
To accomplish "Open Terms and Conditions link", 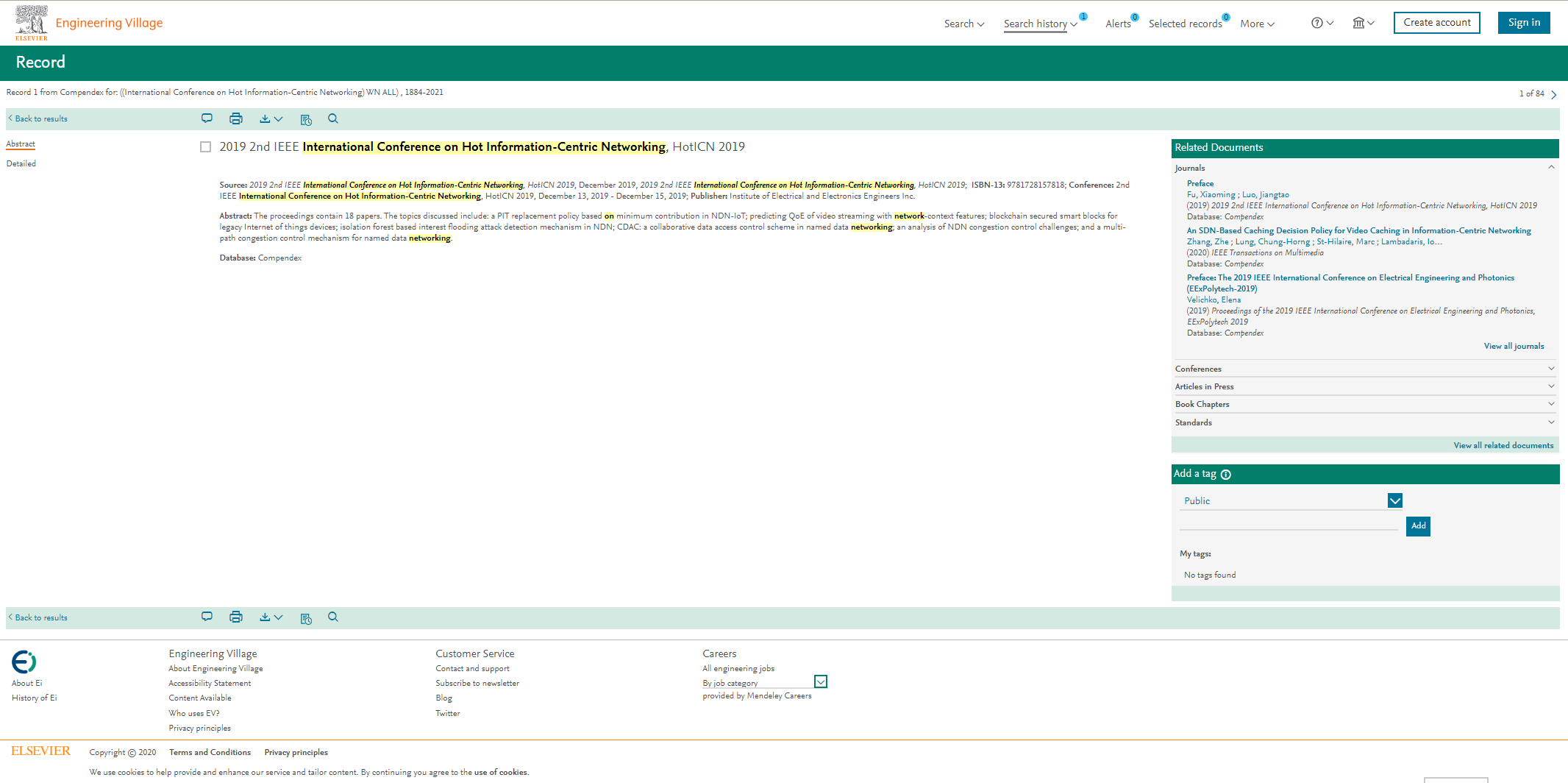I will (210, 752).
